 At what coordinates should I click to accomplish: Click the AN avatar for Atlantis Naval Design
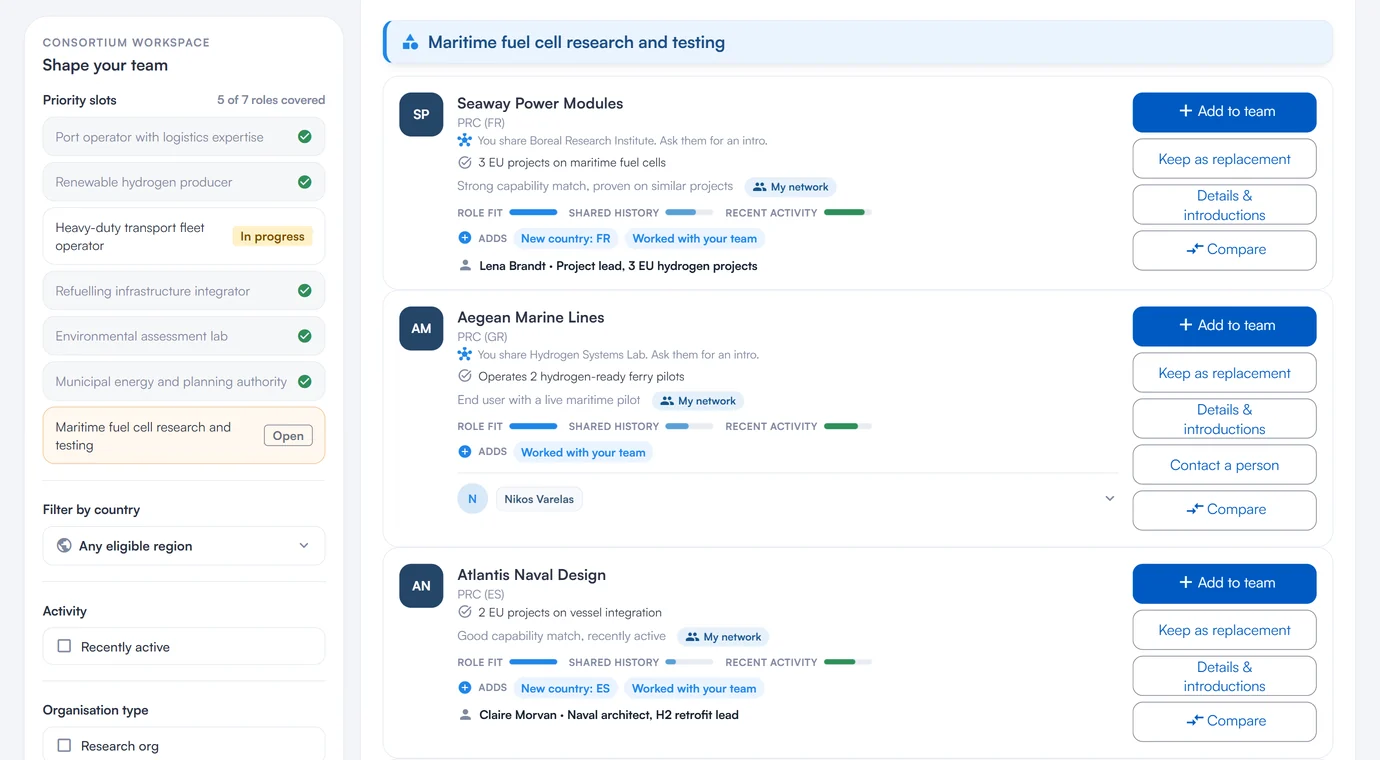[421, 586]
